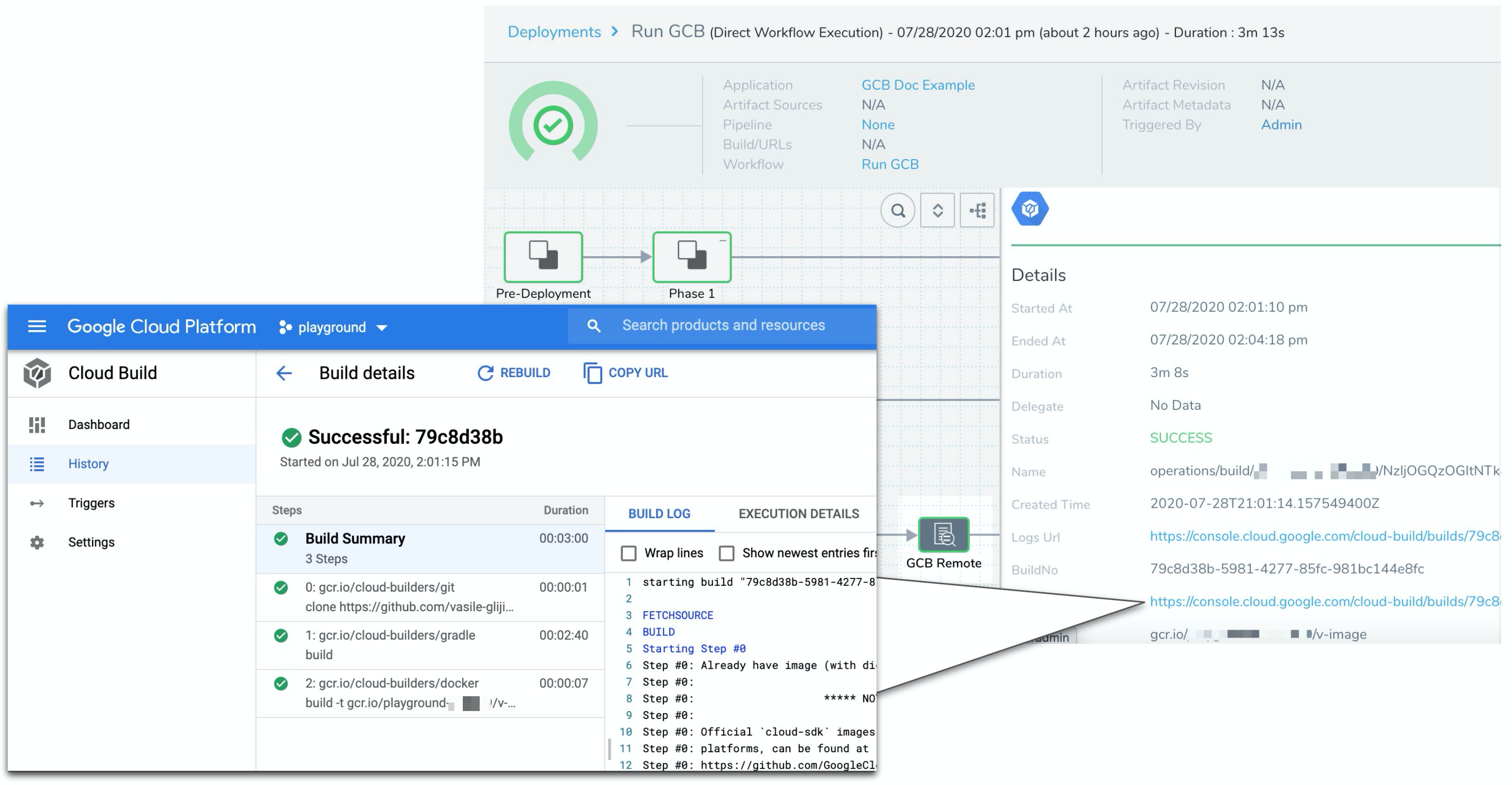Focus the Search products and resources field
The height and width of the screenshot is (785, 1512).
click(723, 325)
